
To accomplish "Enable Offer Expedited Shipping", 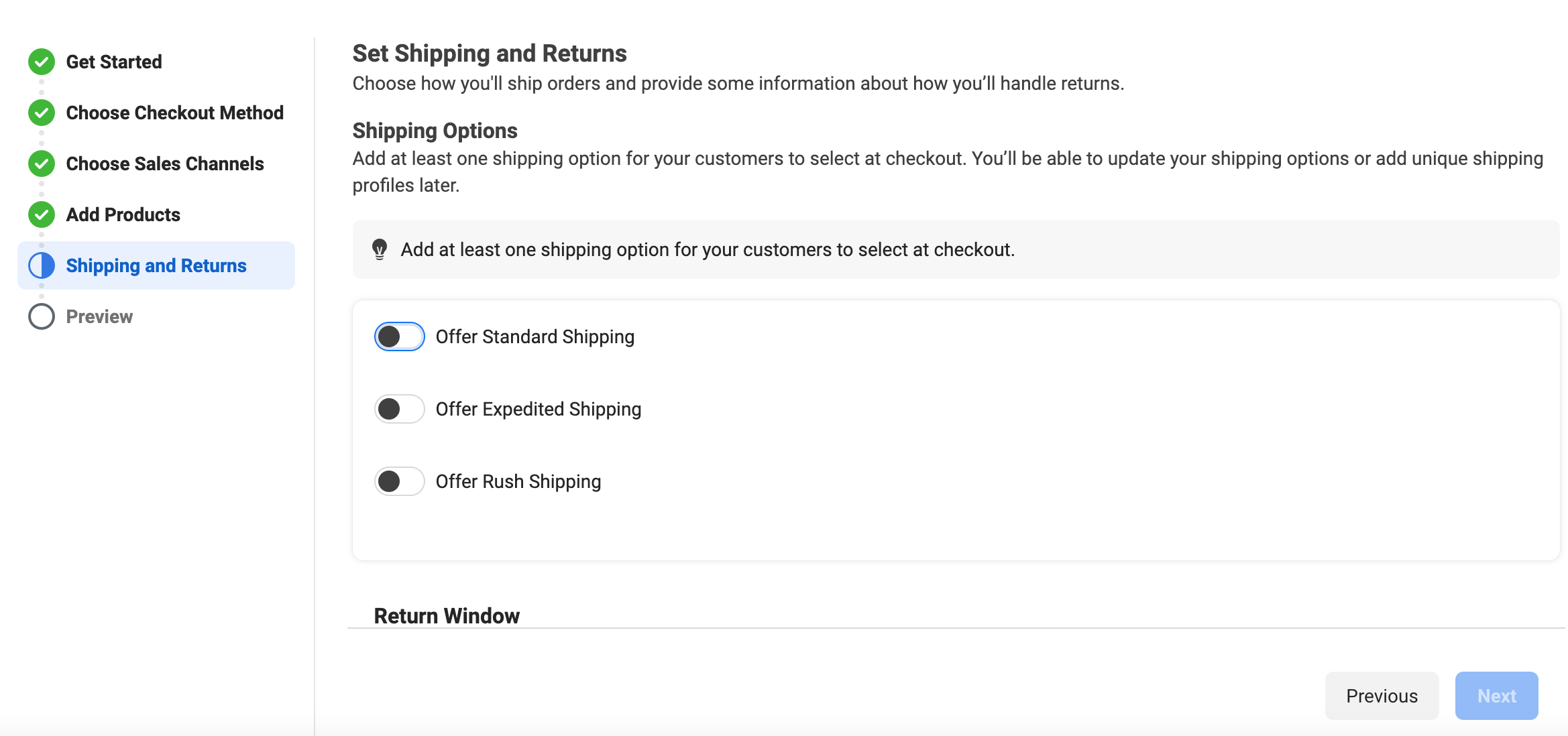I will (x=399, y=409).
